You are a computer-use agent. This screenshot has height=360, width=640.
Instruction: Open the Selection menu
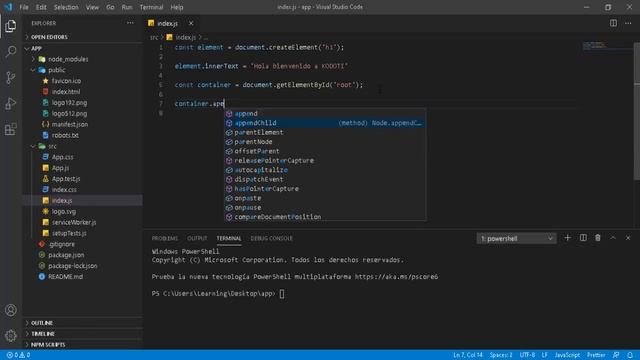[x=66, y=7]
